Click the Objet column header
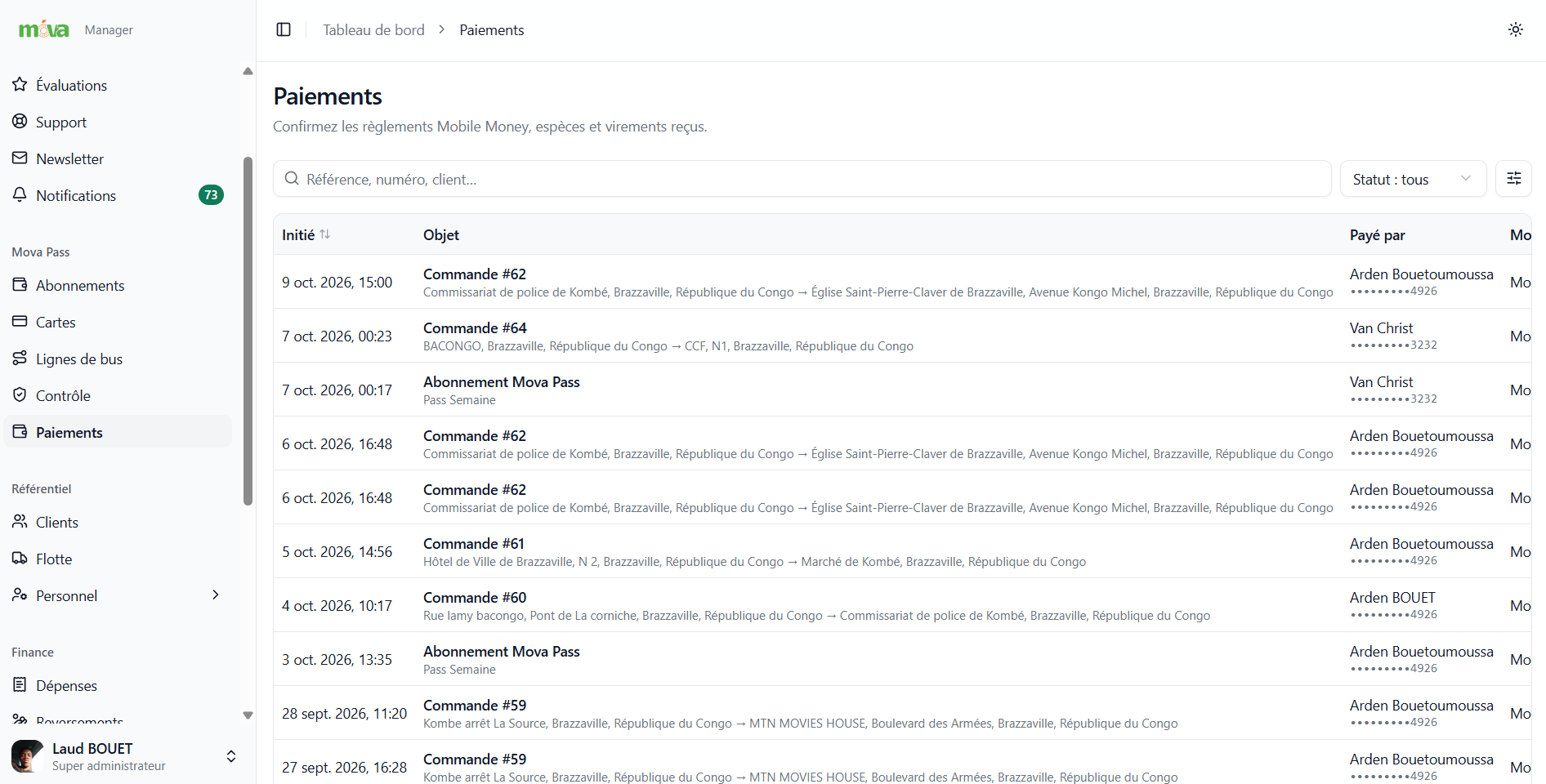 441,234
